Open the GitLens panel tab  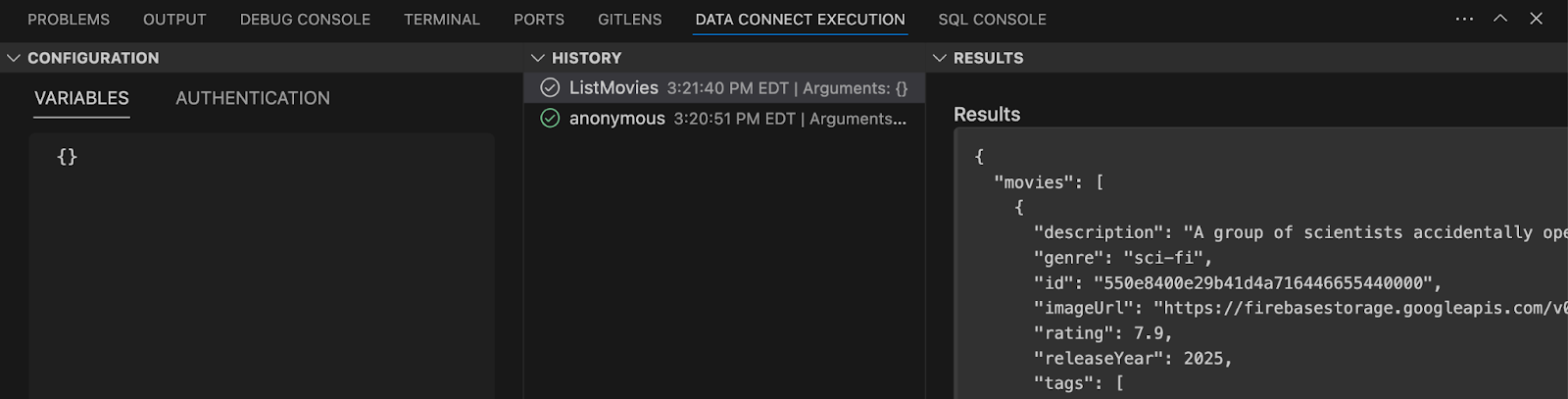tap(629, 19)
